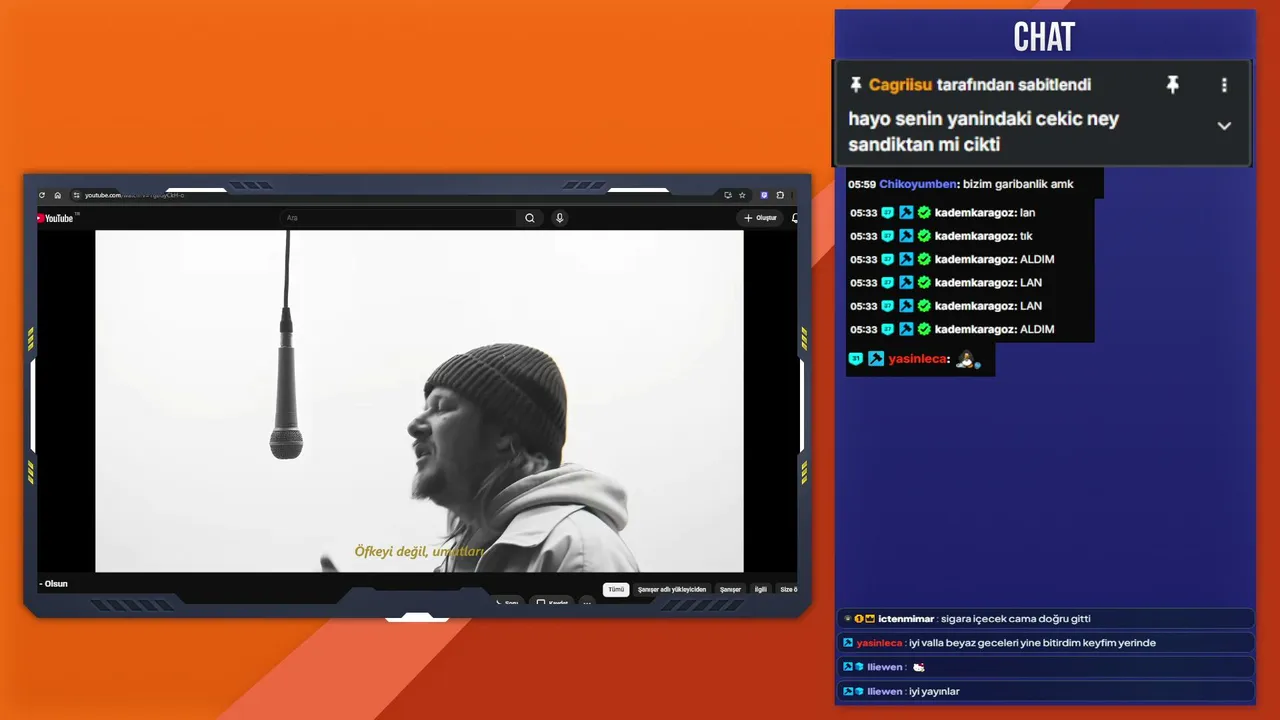Screen dimensions: 1280x720
Task: Click the pinned text 'hayo senin yanindaki cekic ney'
Action: pos(983,119)
